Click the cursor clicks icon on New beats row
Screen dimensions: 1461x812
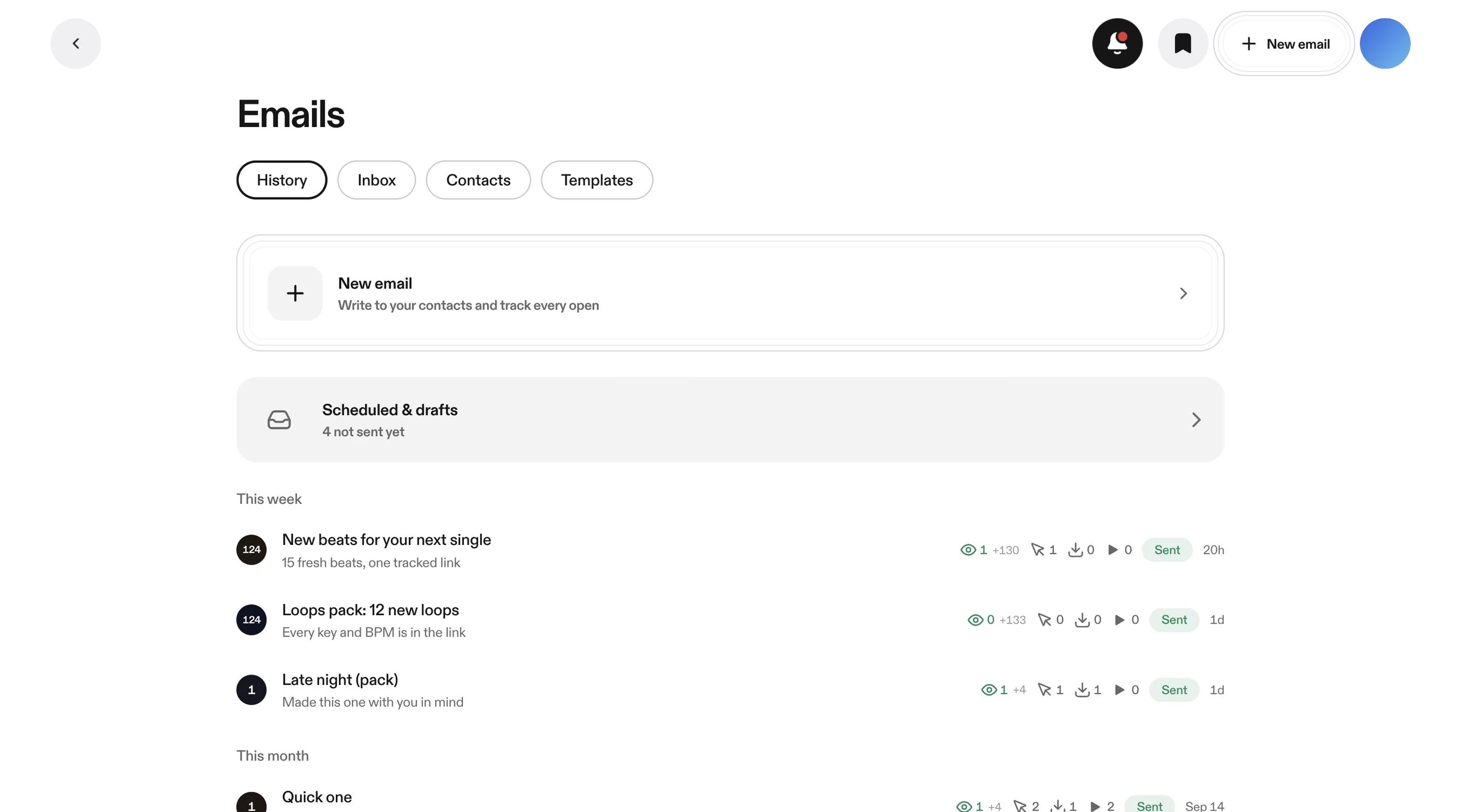1037,550
